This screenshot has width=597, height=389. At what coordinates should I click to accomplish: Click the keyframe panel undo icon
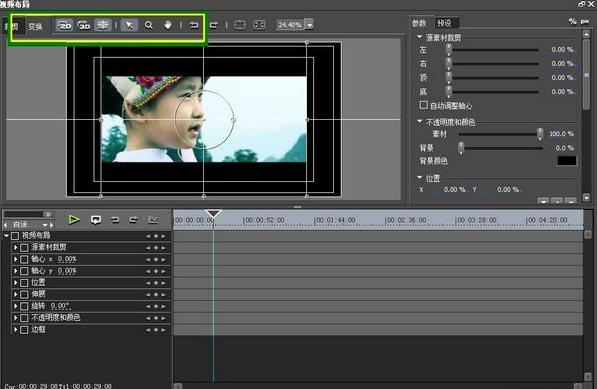coord(115,220)
